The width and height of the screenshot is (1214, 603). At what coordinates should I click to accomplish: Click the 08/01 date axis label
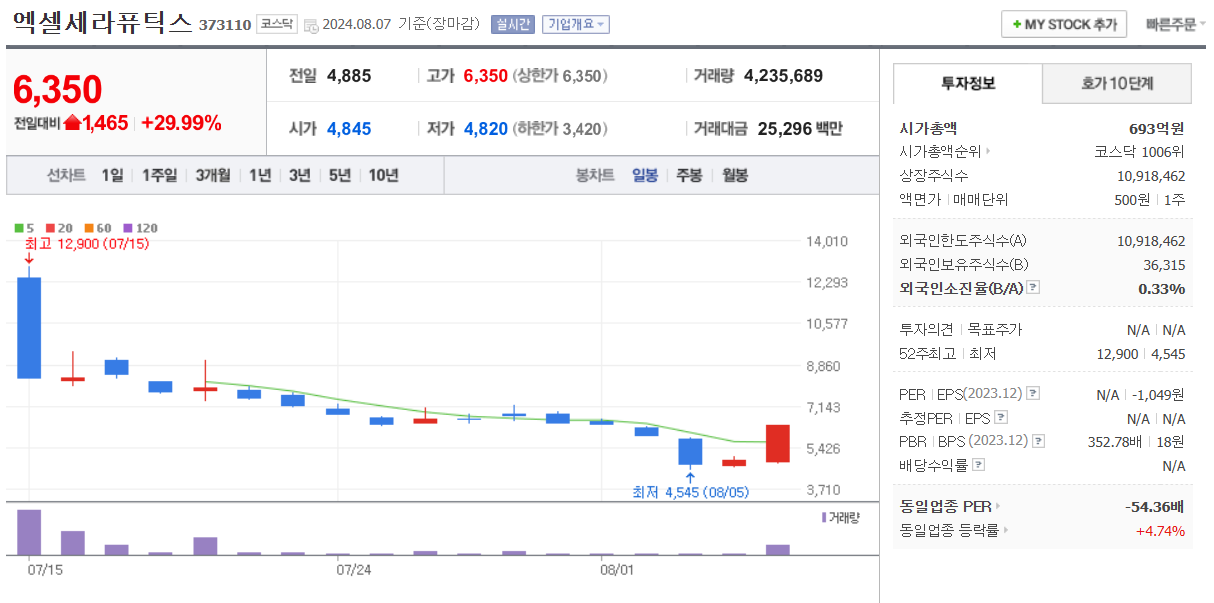click(x=617, y=570)
